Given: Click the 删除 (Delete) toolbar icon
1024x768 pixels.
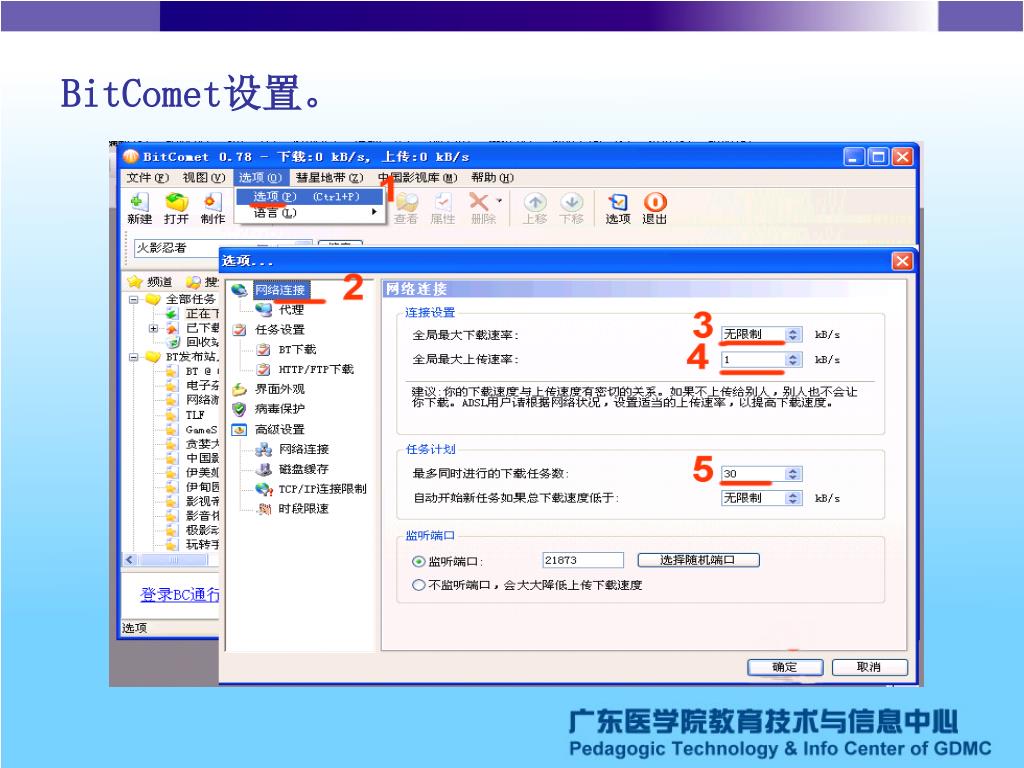Looking at the screenshot, I should [x=481, y=209].
